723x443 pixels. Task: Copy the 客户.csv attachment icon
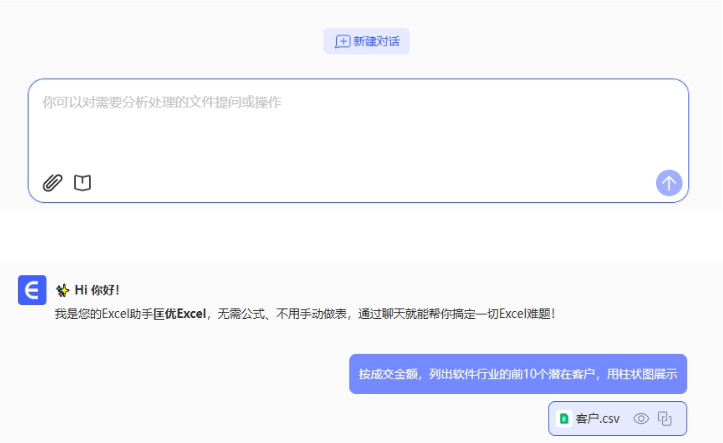tap(665, 419)
